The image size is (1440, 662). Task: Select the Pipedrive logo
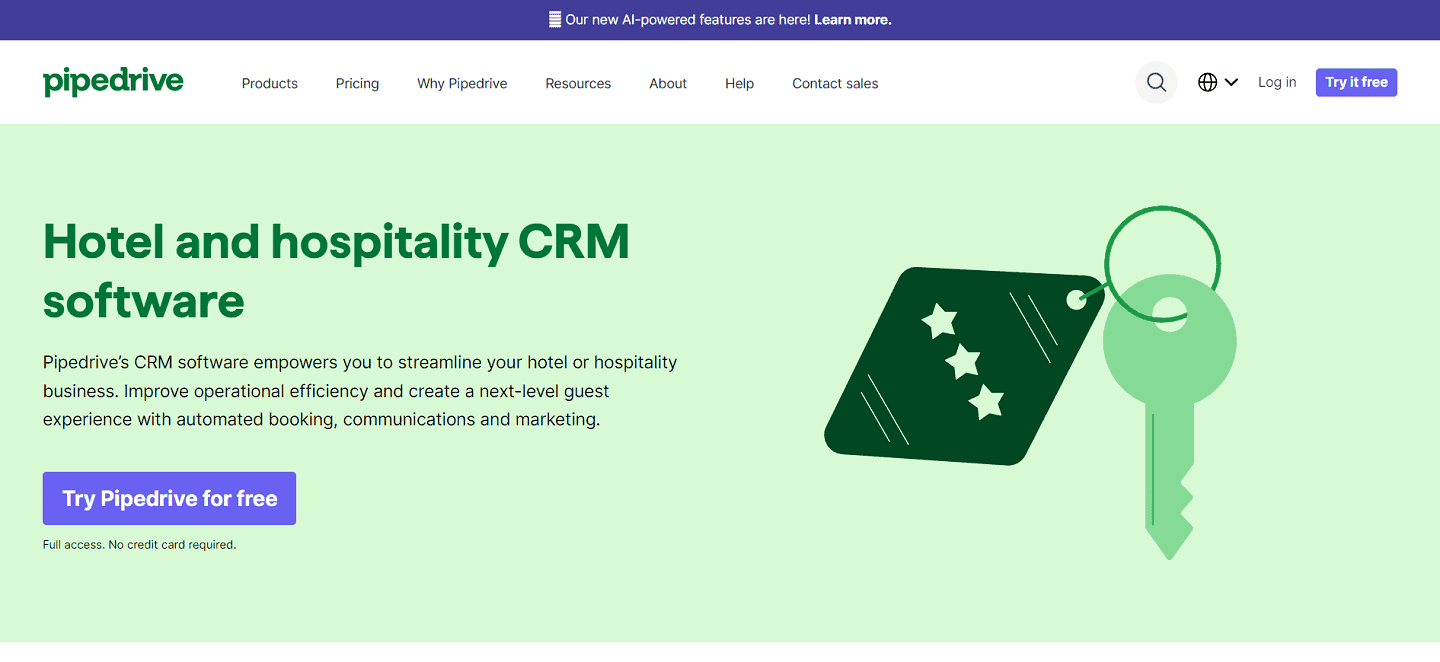pos(113,81)
